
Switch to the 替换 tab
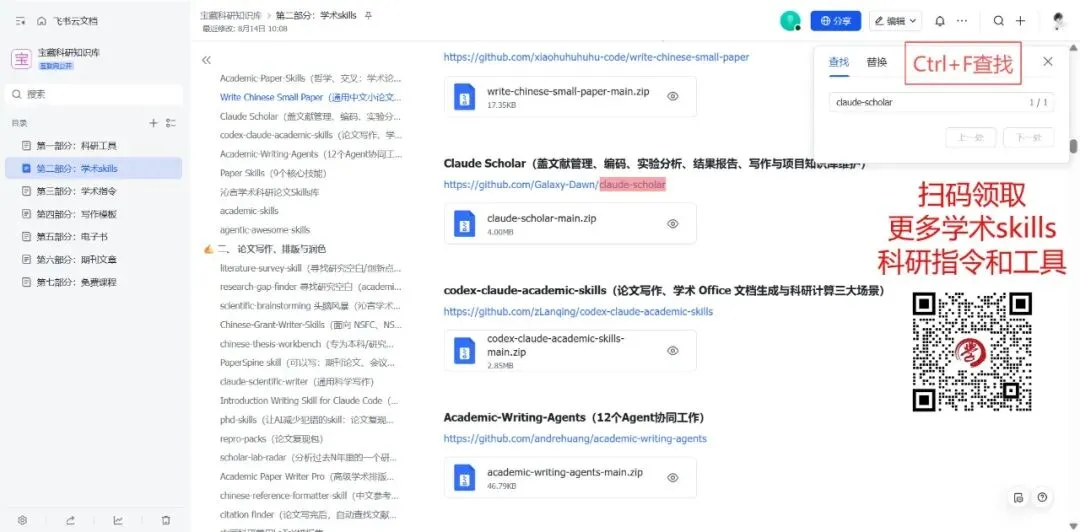coord(877,62)
